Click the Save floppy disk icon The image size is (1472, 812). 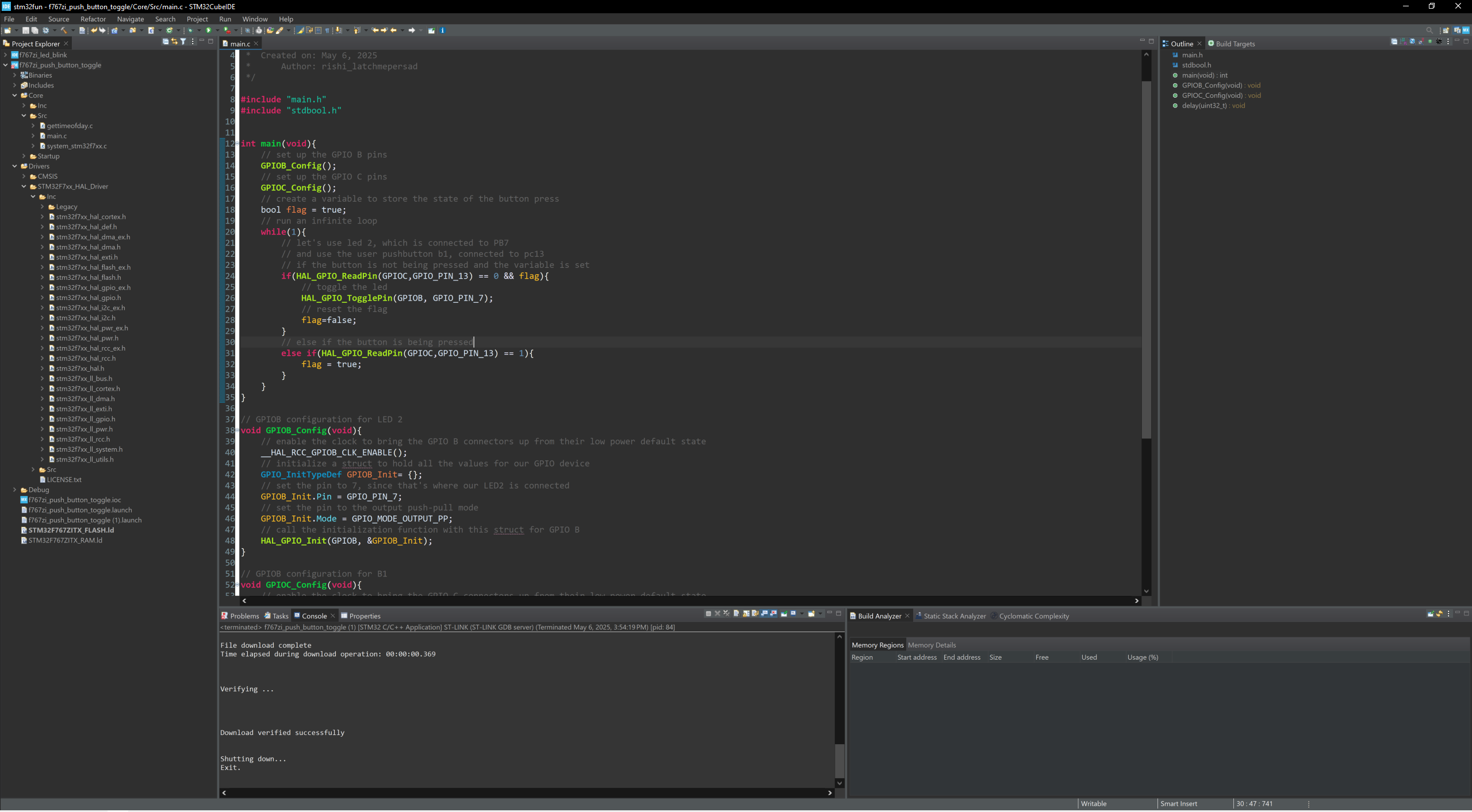(x=25, y=30)
